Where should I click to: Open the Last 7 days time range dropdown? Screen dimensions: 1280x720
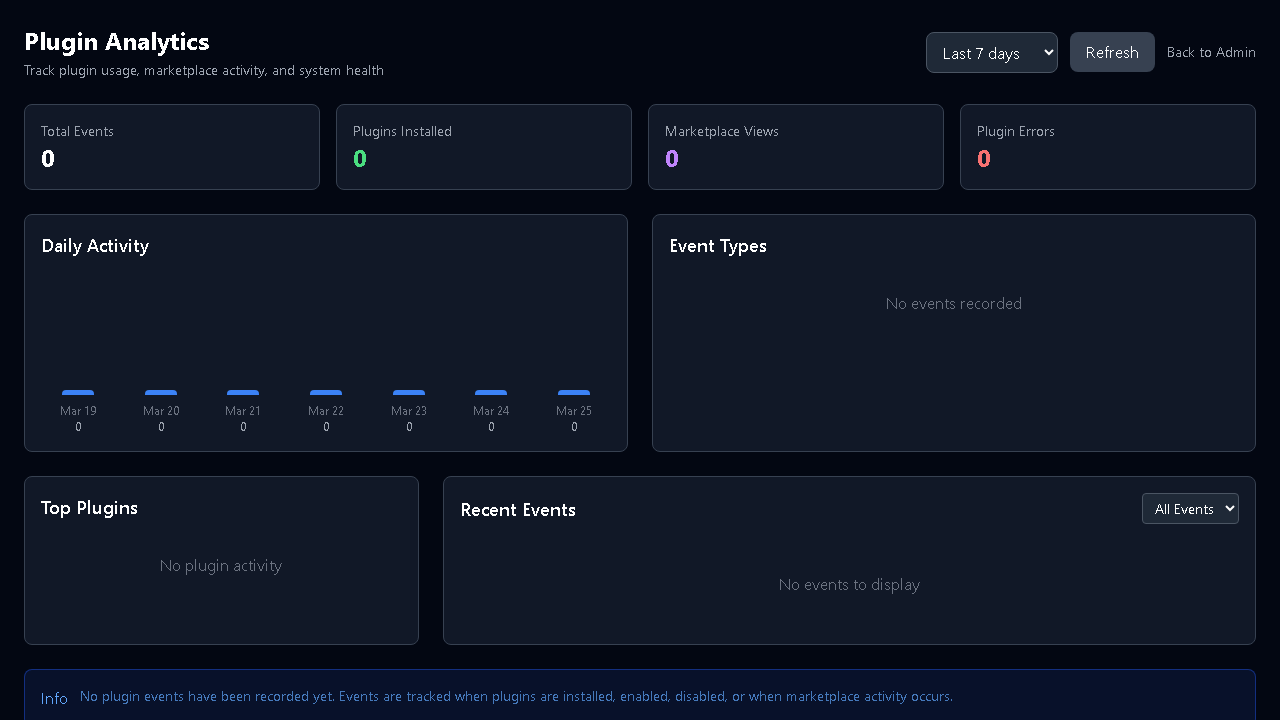pos(991,52)
